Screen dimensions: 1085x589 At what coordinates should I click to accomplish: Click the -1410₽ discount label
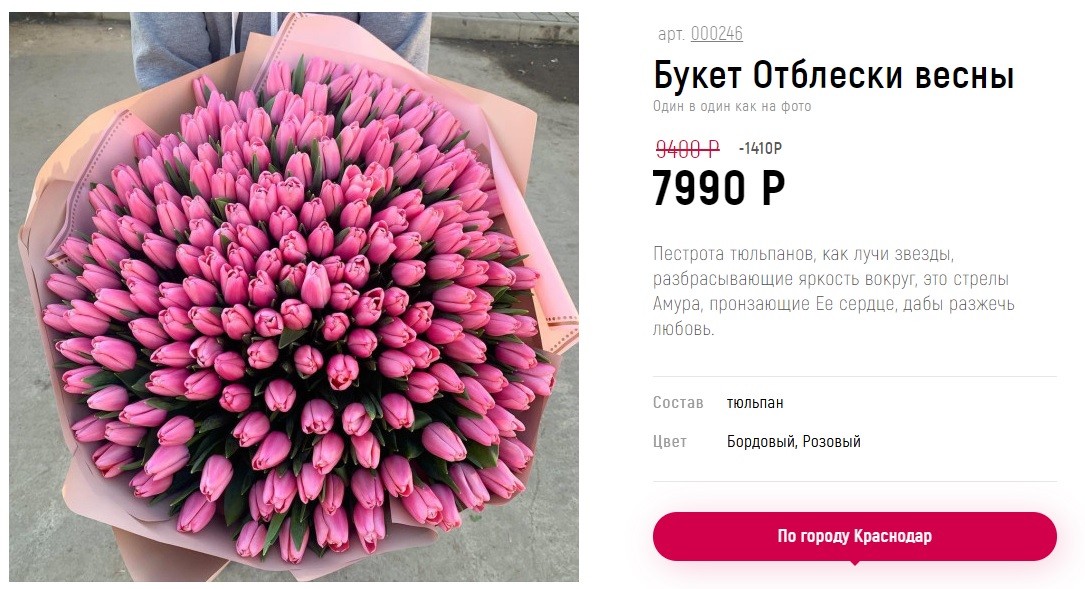coord(760,148)
